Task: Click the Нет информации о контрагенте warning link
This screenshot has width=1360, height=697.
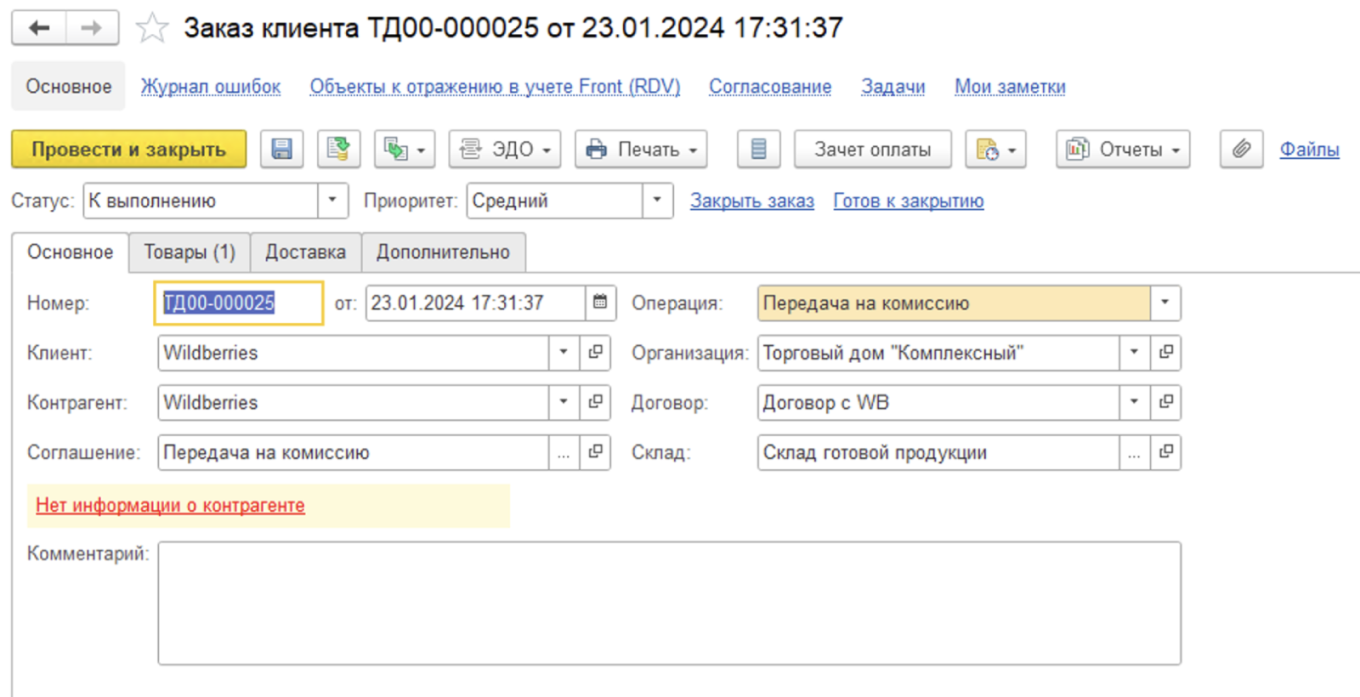Action: click(170, 506)
